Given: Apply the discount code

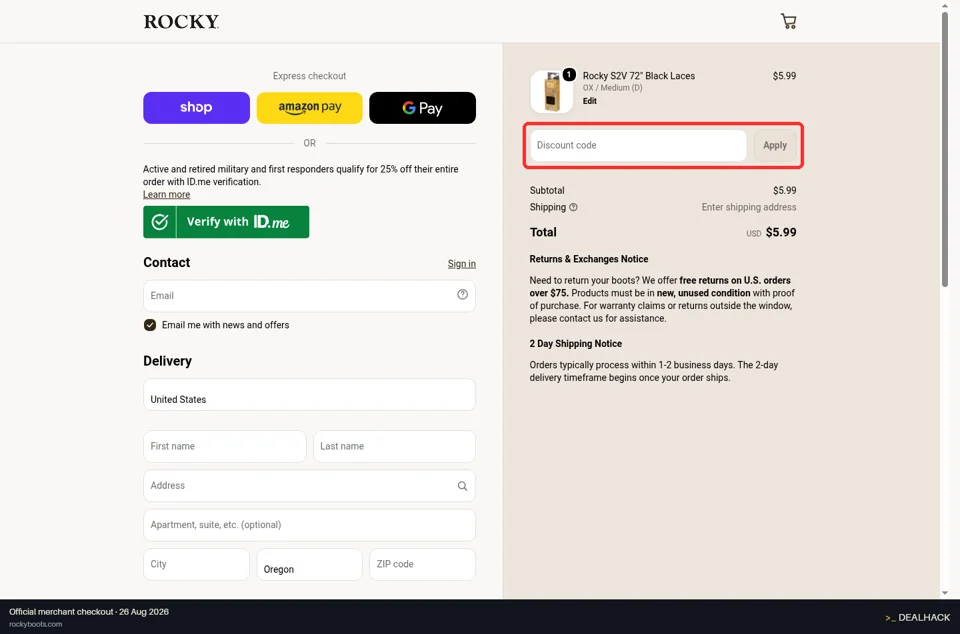Looking at the screenshot, I should pos(774,146).
